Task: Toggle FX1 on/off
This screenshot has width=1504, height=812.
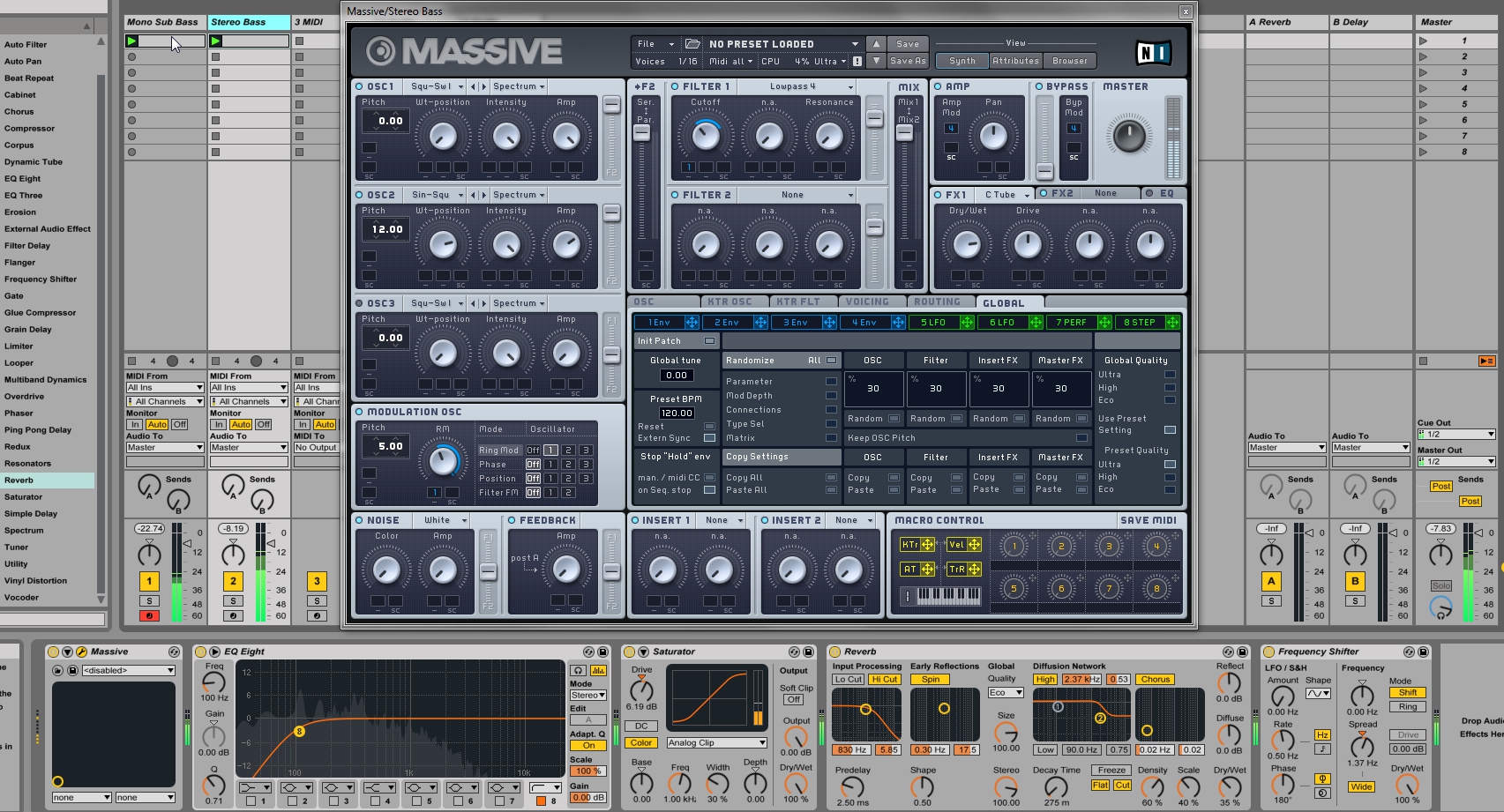Action: click(x=938, y=194)
